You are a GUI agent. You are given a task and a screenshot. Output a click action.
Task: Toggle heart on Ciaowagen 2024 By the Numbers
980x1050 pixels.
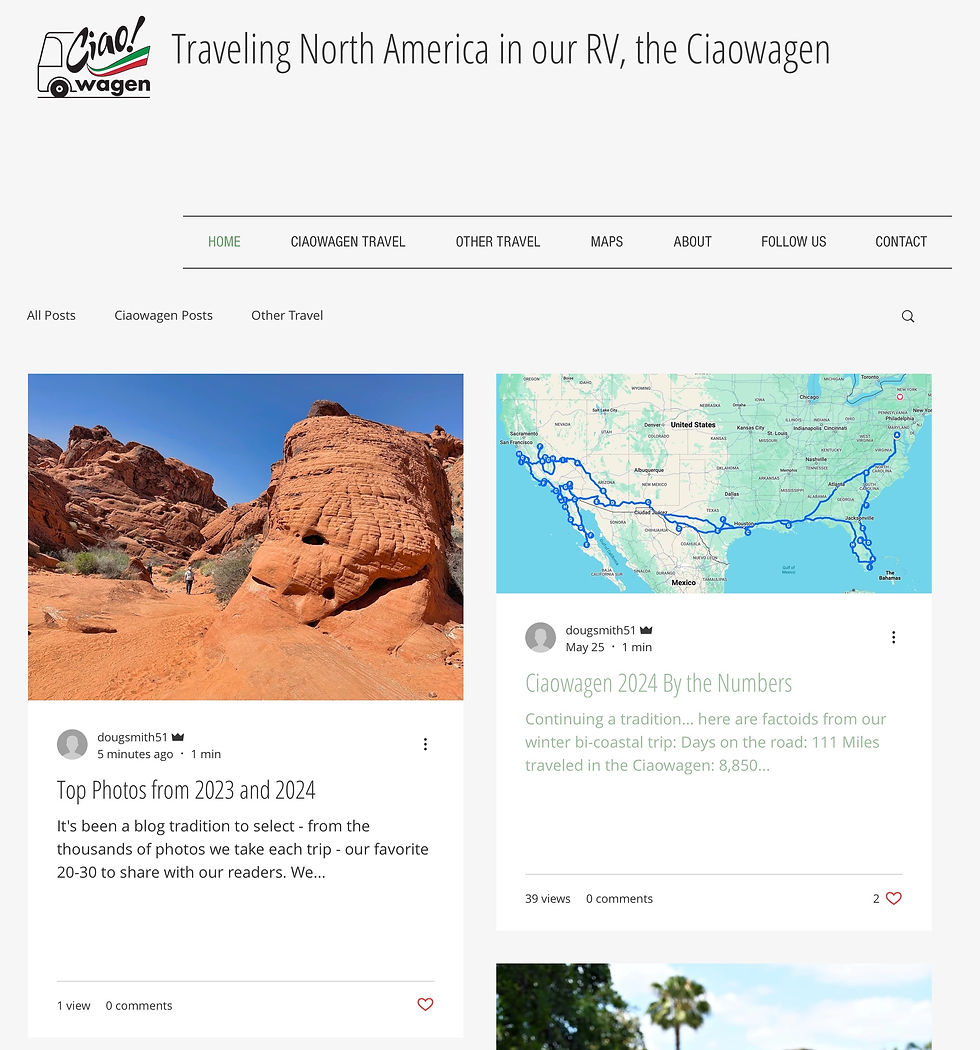pos(894,898)
